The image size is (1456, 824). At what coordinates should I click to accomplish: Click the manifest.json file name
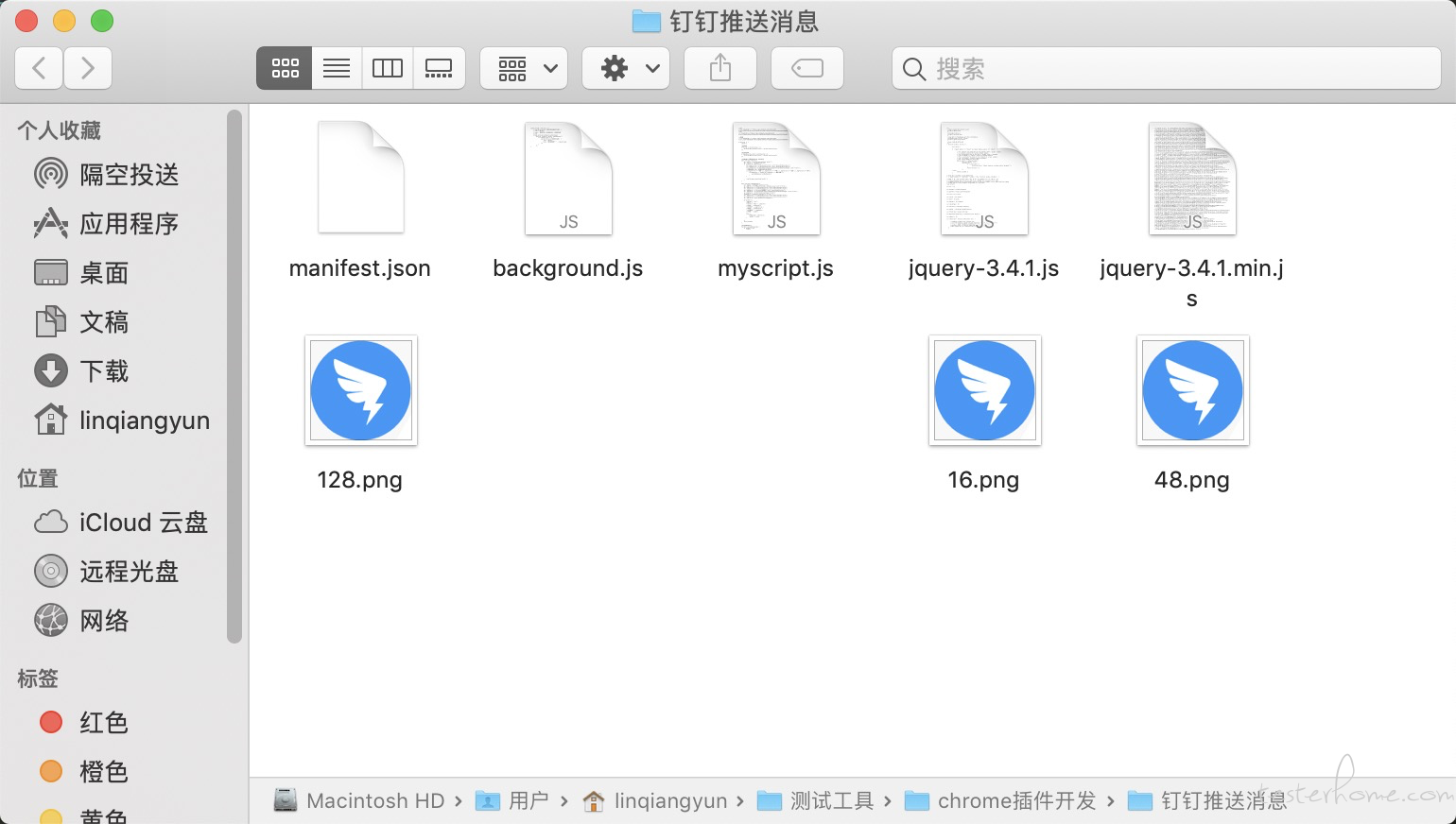(x=360, y=268)
